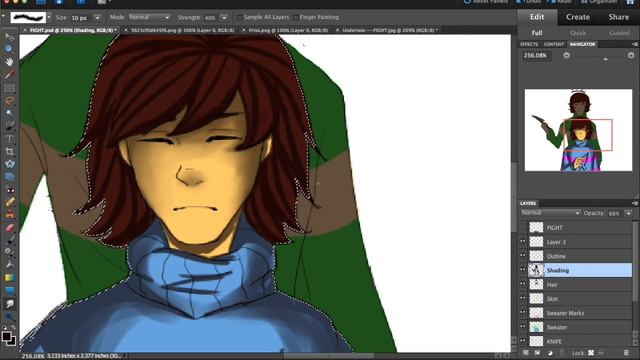The width and height of the screenshot is (640, 360).
Task: Hide the Shading layer
Action: pyautogui.click(x=523, y=270)
